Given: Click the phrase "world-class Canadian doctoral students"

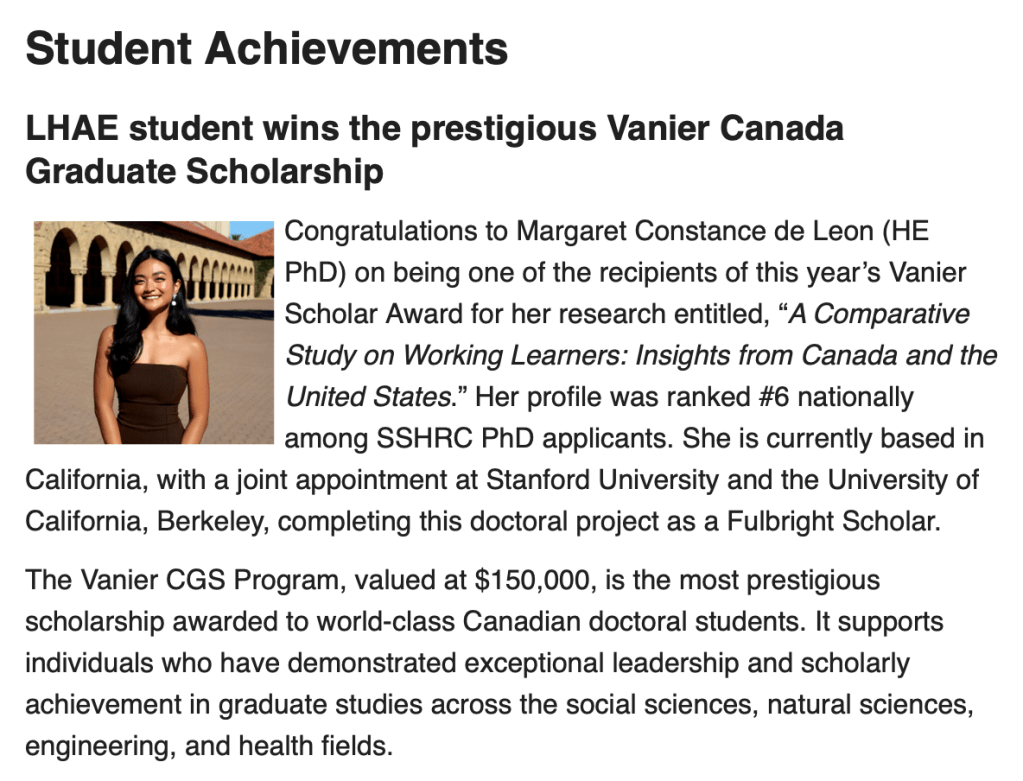Looking at the screenshot, I should (559, 621).
